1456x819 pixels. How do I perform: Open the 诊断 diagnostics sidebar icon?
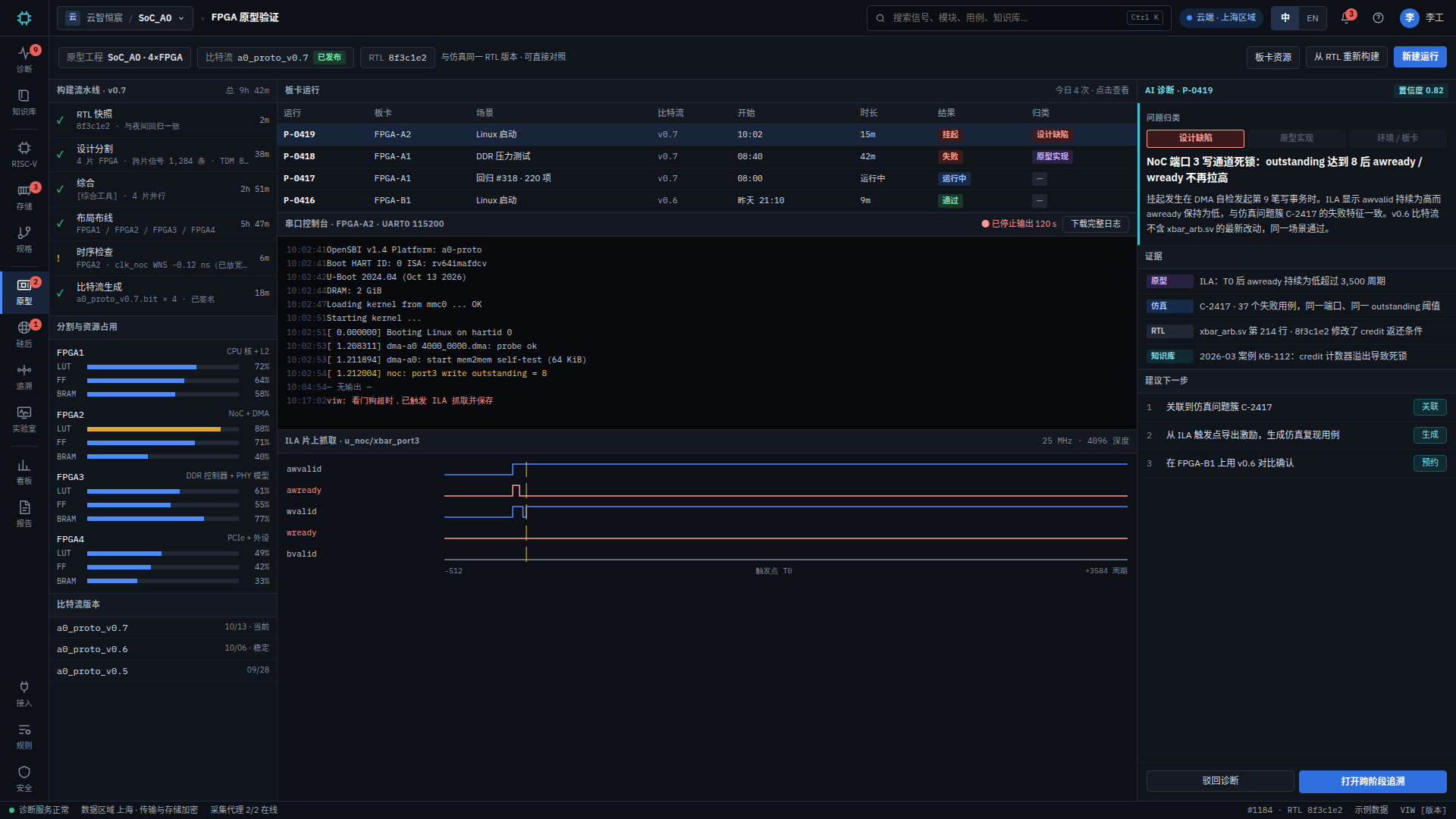(24, 58)
